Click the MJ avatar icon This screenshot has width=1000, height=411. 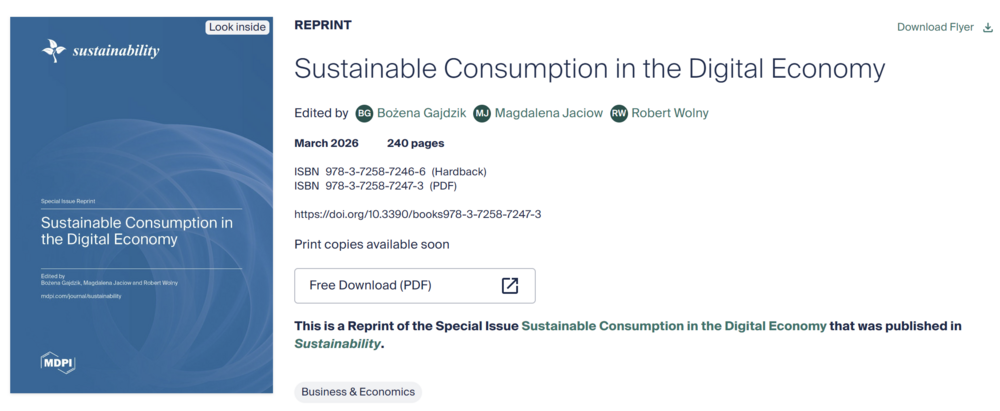point(482,113)
